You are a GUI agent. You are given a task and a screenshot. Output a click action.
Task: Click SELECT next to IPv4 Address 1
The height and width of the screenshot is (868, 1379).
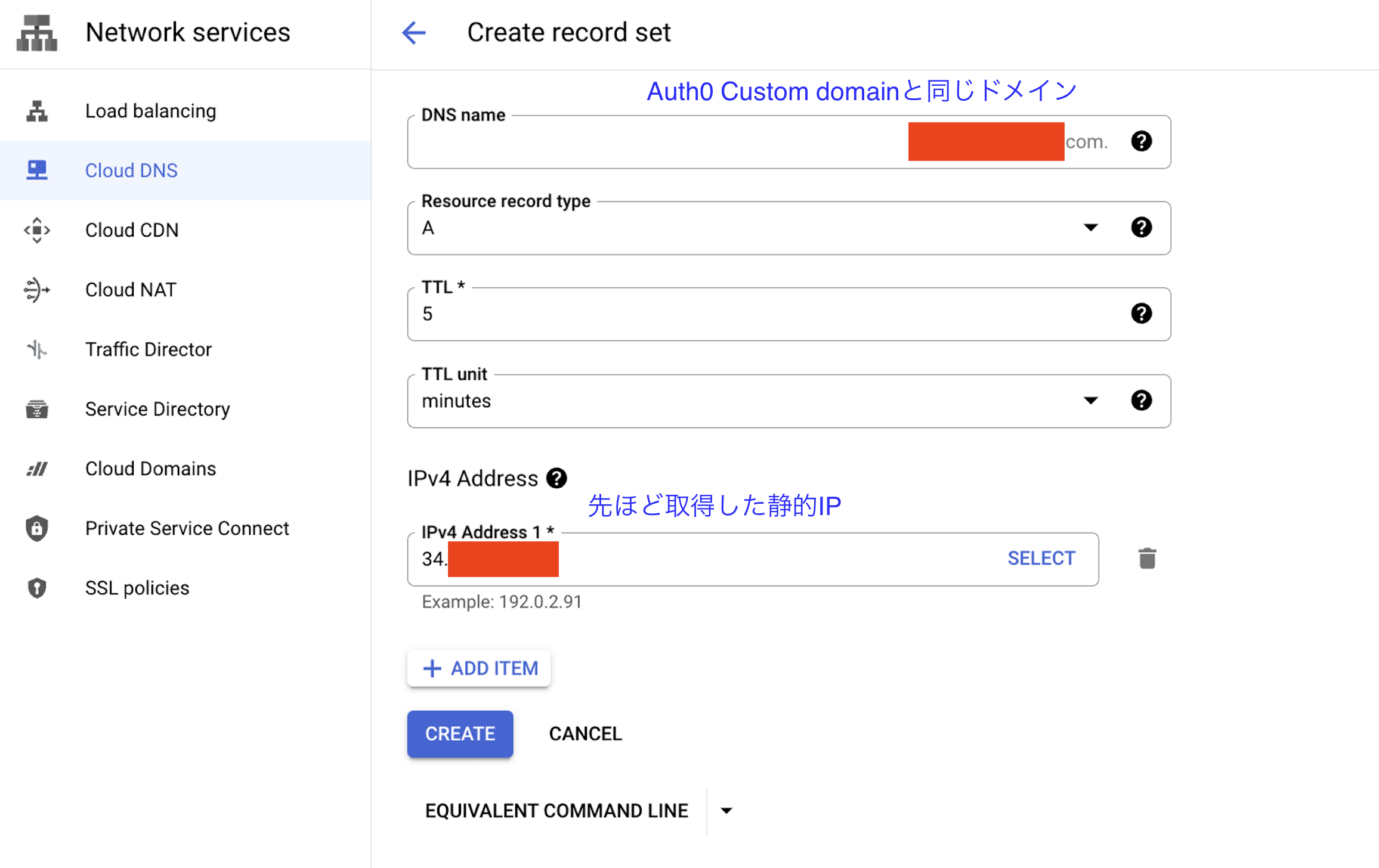click(x=1041, y=558)
